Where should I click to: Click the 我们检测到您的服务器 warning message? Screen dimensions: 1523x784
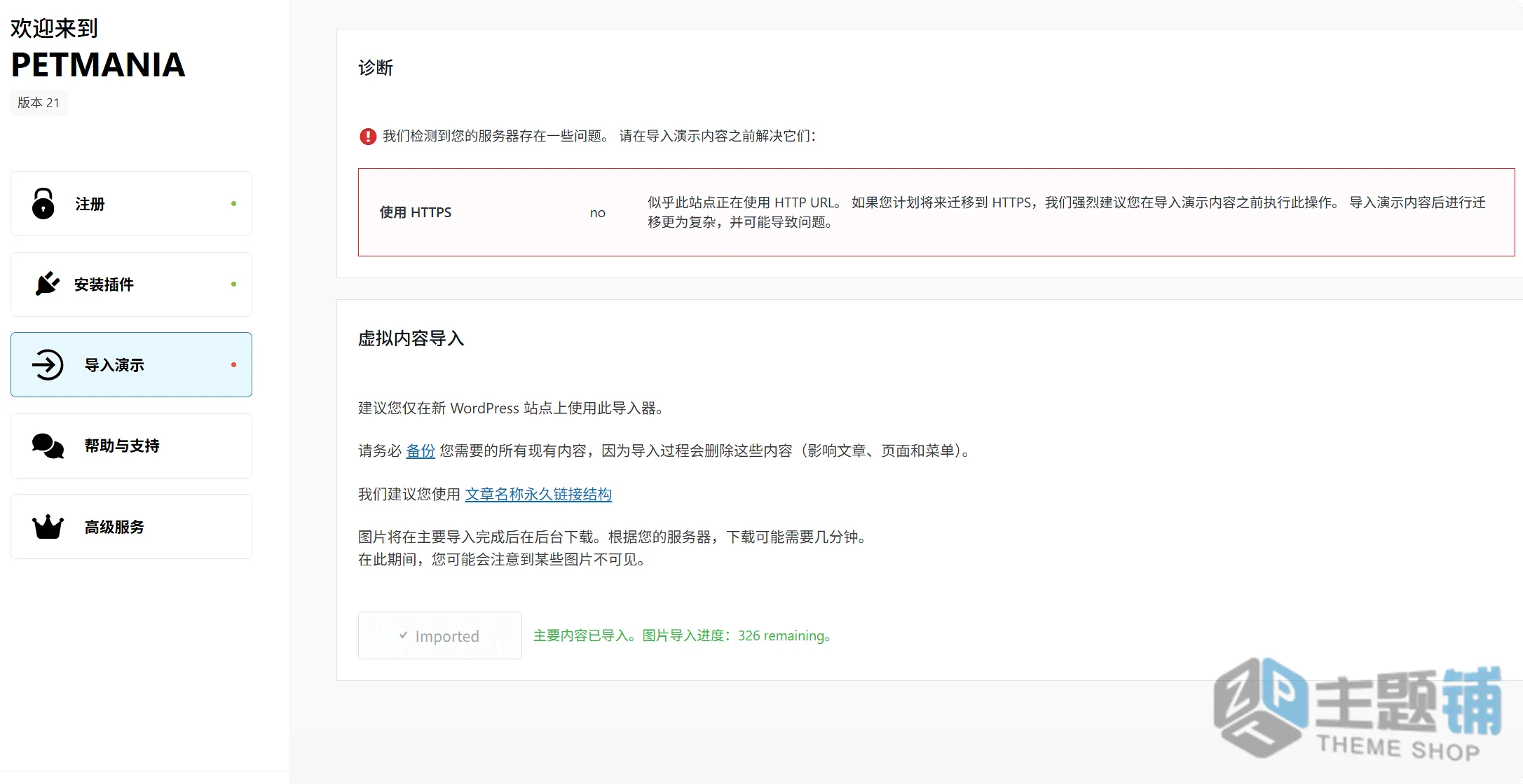pos(599,136)
